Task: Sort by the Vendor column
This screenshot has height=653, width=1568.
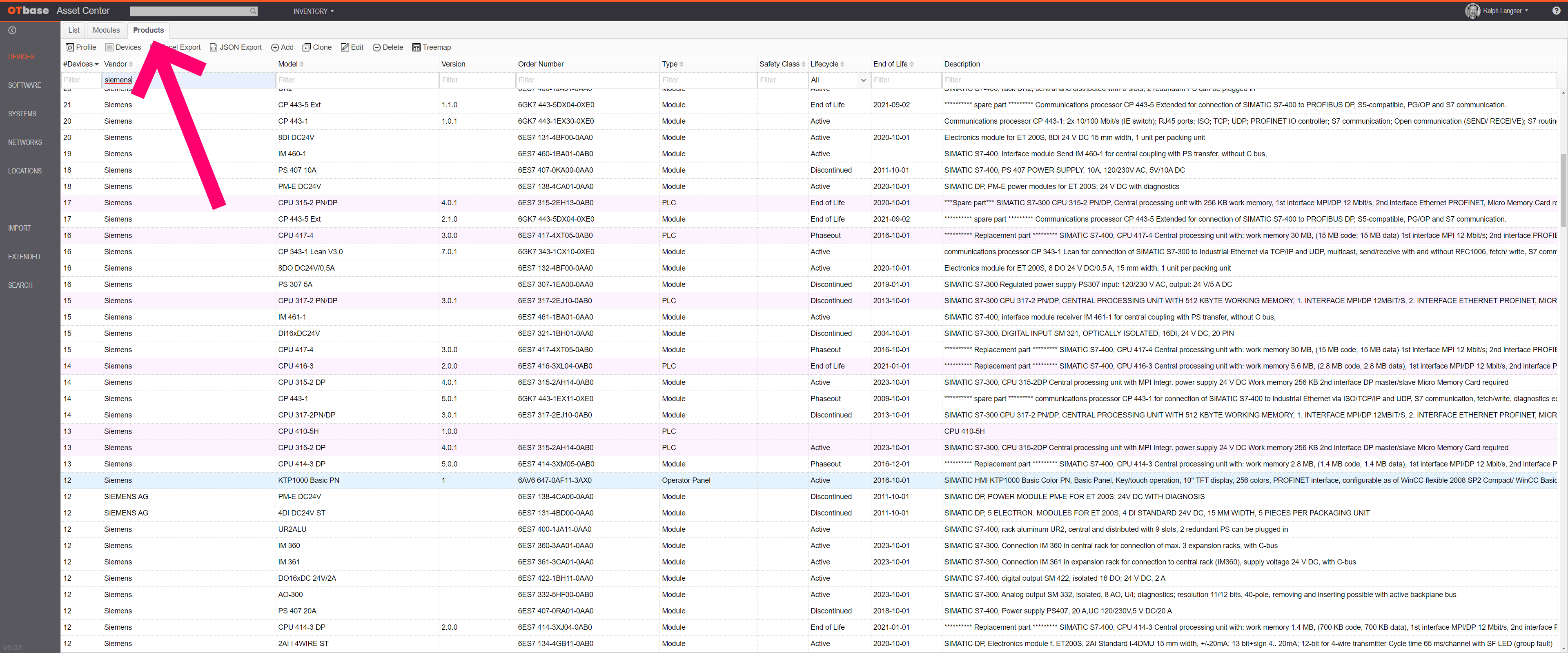Action: 118,64
